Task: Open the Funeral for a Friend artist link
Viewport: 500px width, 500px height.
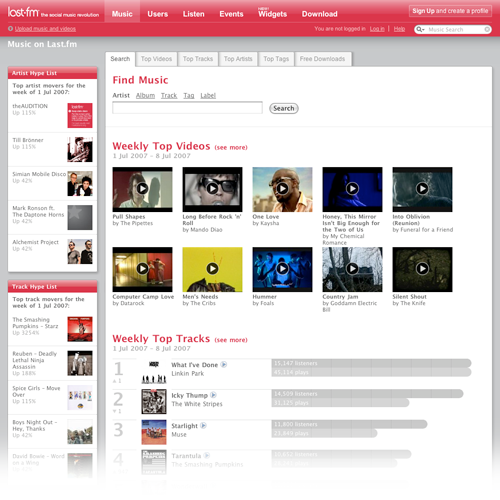Action: [426, 230]
